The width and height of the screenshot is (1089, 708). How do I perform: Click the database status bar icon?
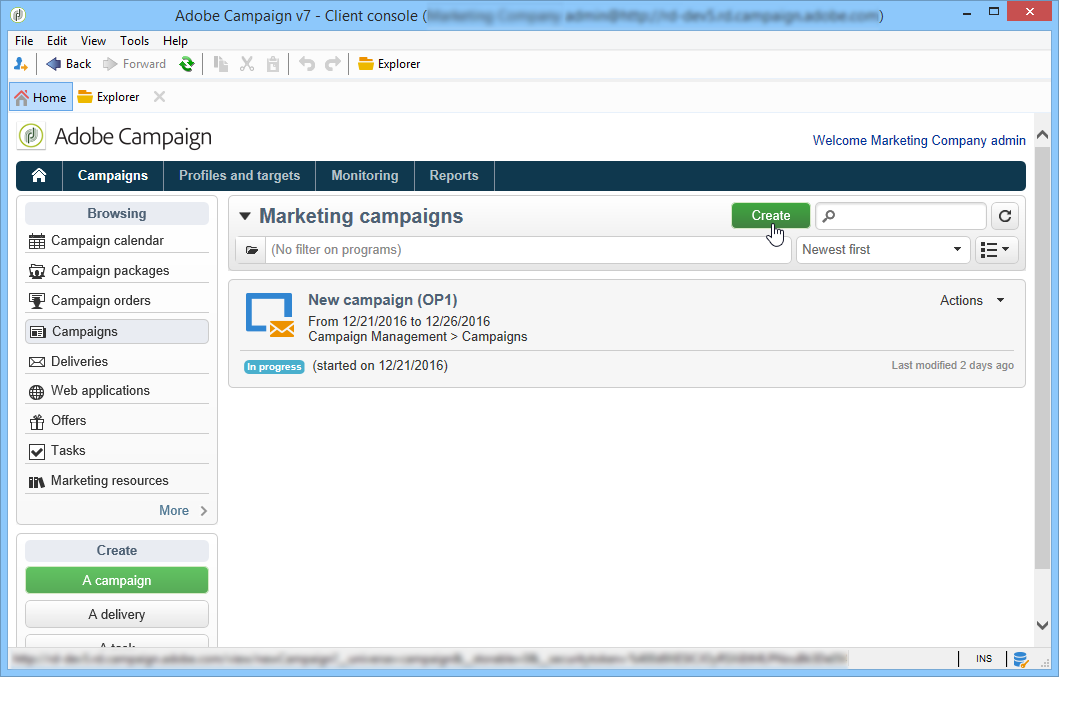(x=1020, y=659)
